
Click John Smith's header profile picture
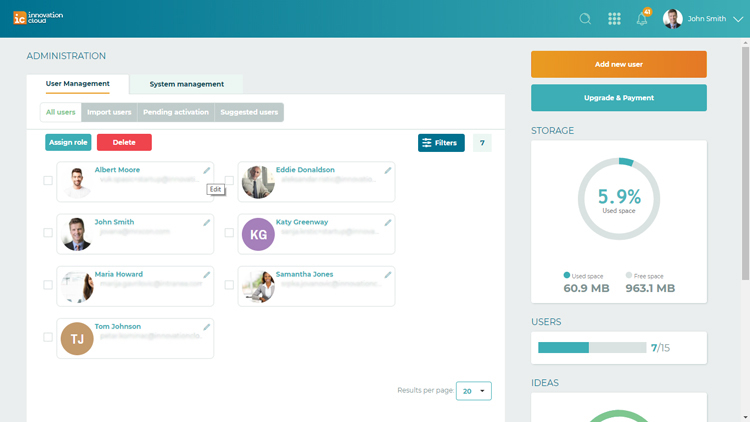coord(673,19)
